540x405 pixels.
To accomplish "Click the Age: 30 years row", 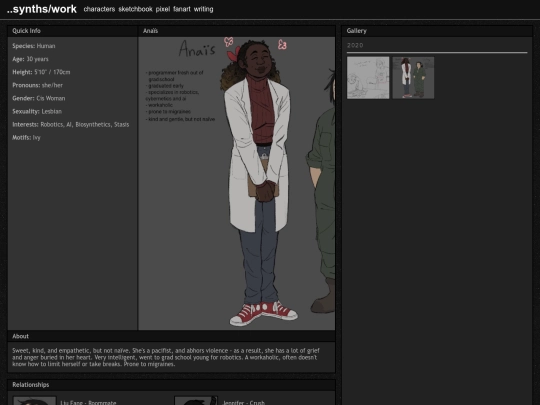I will [x=30, y=59].
